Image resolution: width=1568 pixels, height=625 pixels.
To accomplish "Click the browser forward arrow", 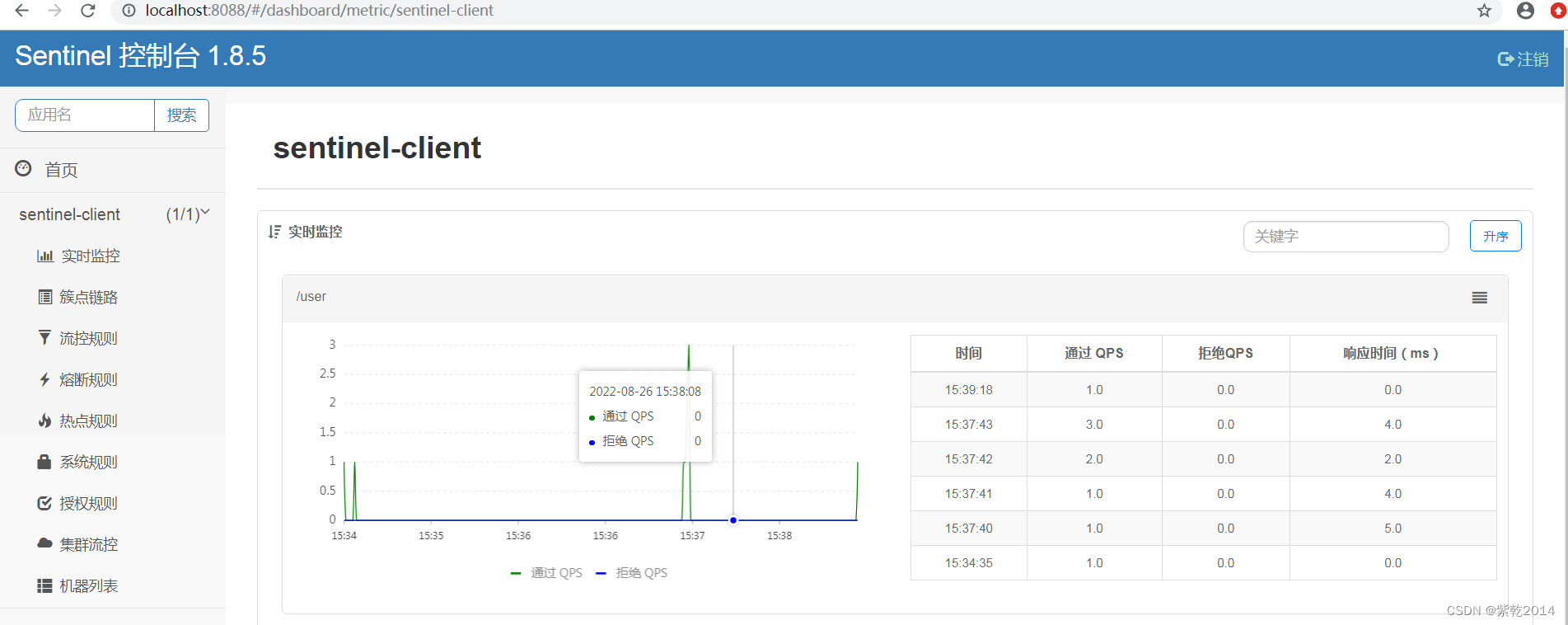I will 54,11.
